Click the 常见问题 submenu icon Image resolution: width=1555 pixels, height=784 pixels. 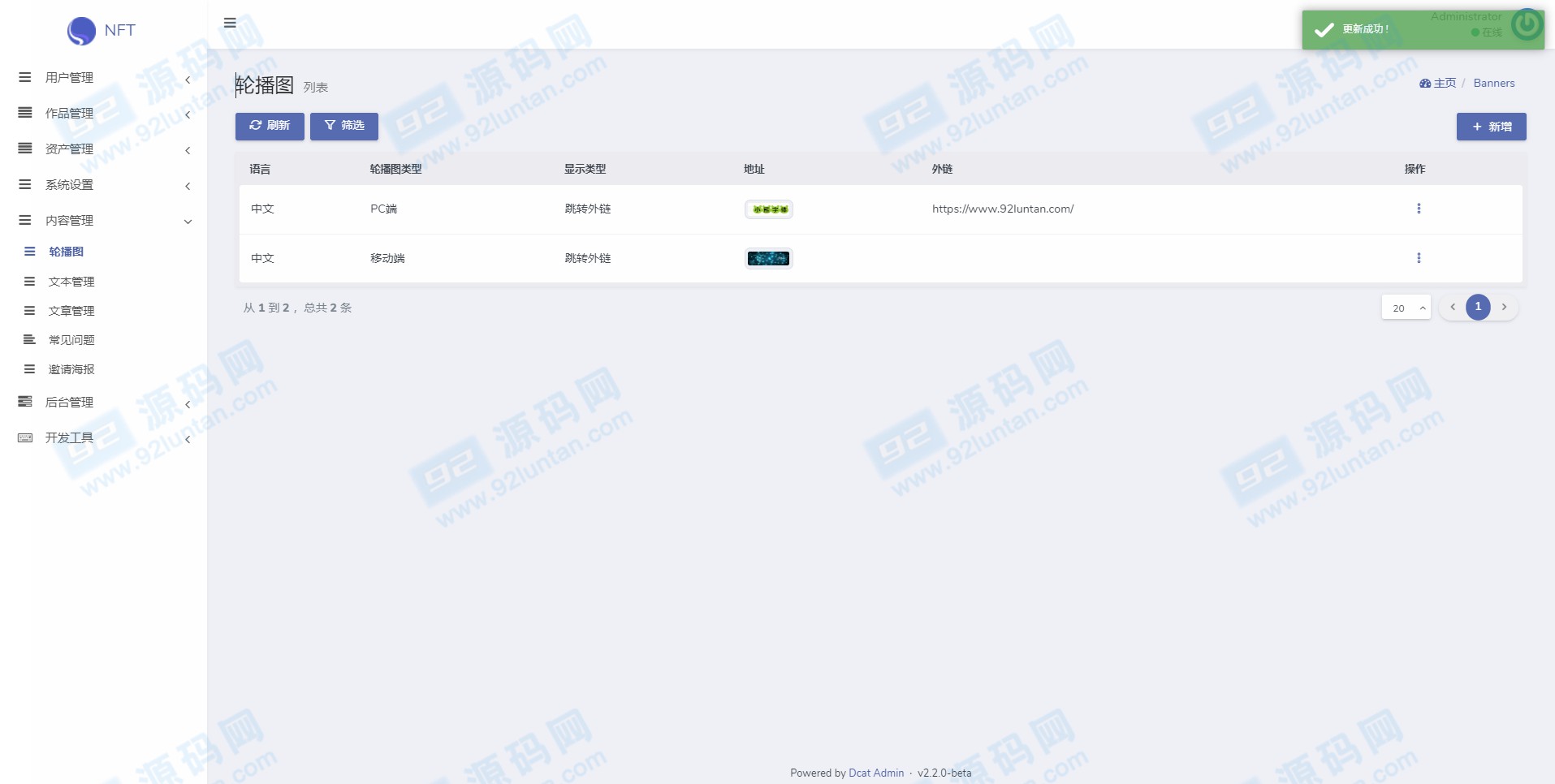point(30,340)
